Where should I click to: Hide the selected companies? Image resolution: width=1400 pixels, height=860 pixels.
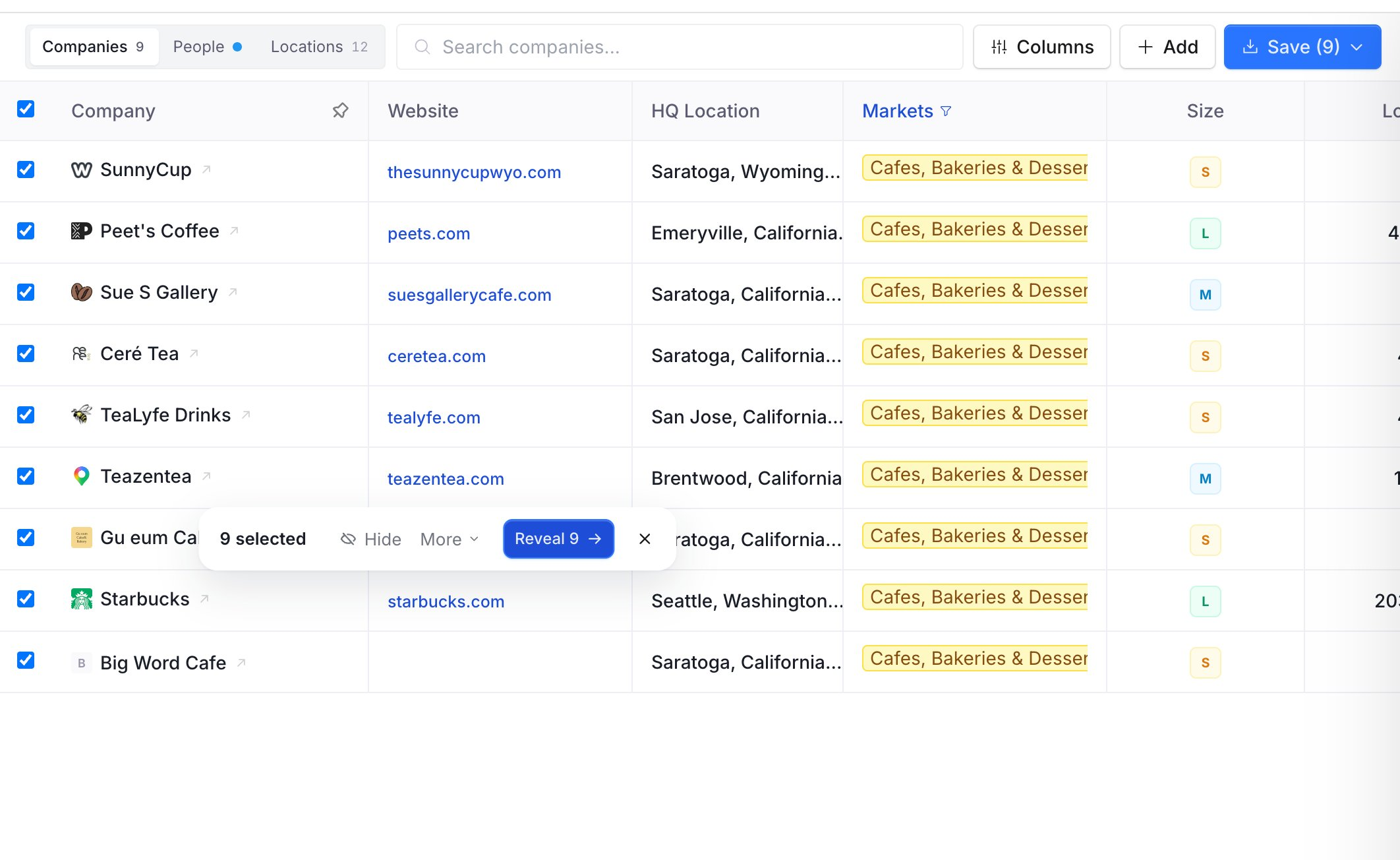[x=371, y=539]
